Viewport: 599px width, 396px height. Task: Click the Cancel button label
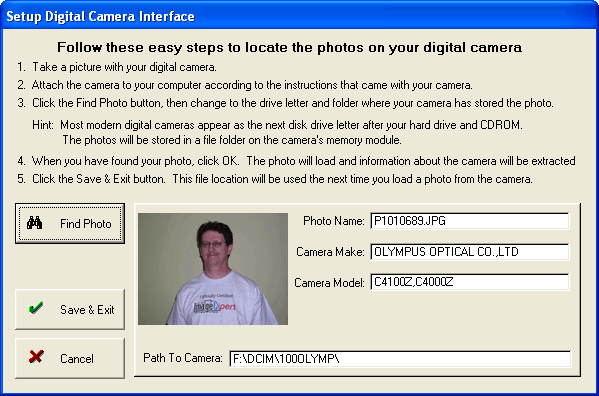click(77, 359)
